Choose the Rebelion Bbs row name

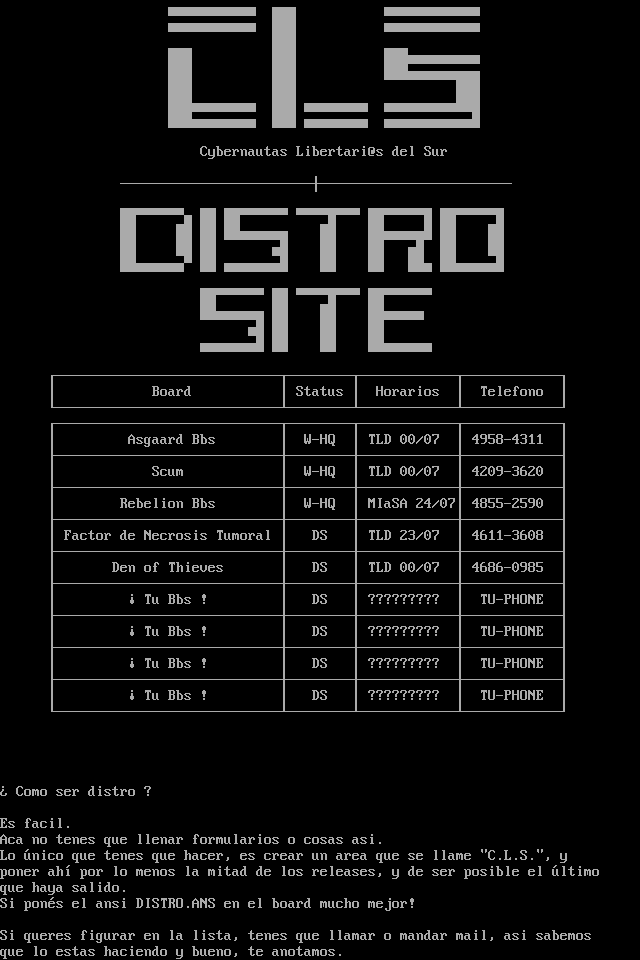[167, 504]
